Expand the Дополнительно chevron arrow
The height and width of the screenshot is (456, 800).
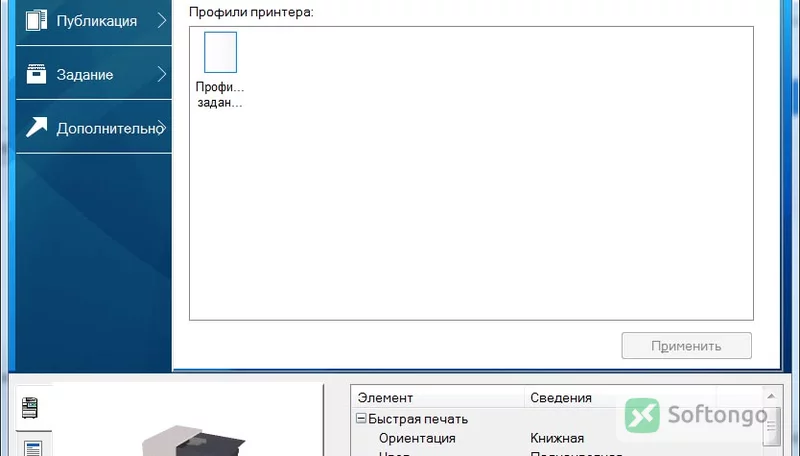[x=162, y=128]
